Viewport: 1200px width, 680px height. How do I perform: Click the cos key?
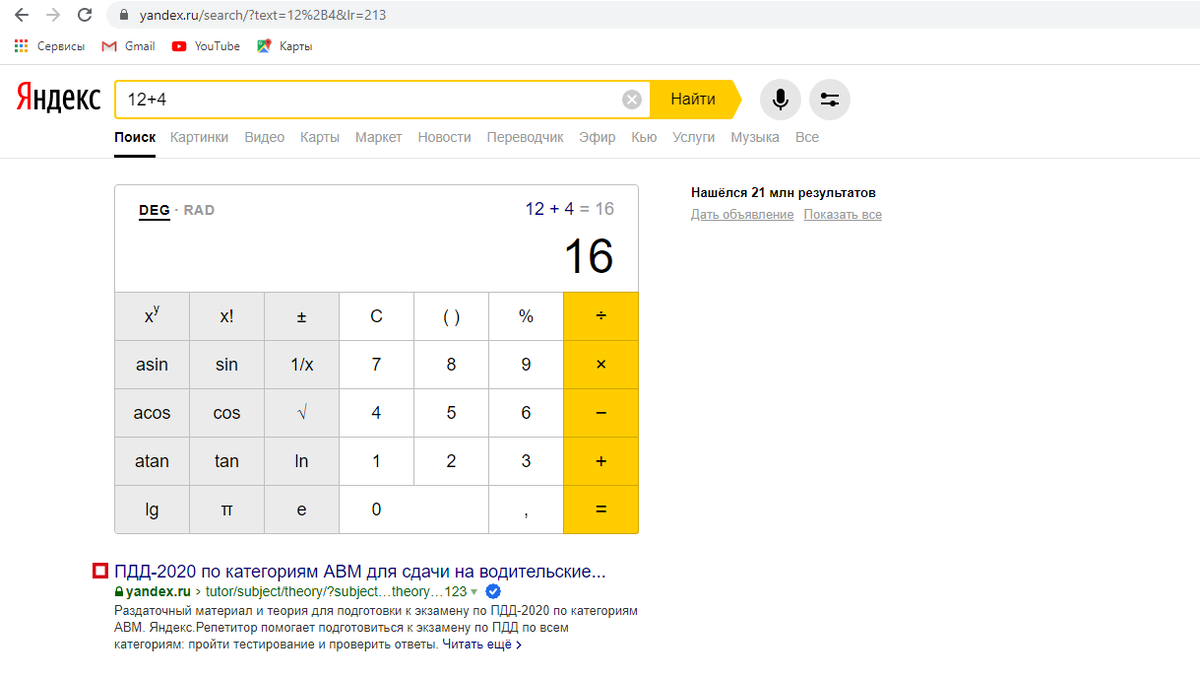point(227,413)
